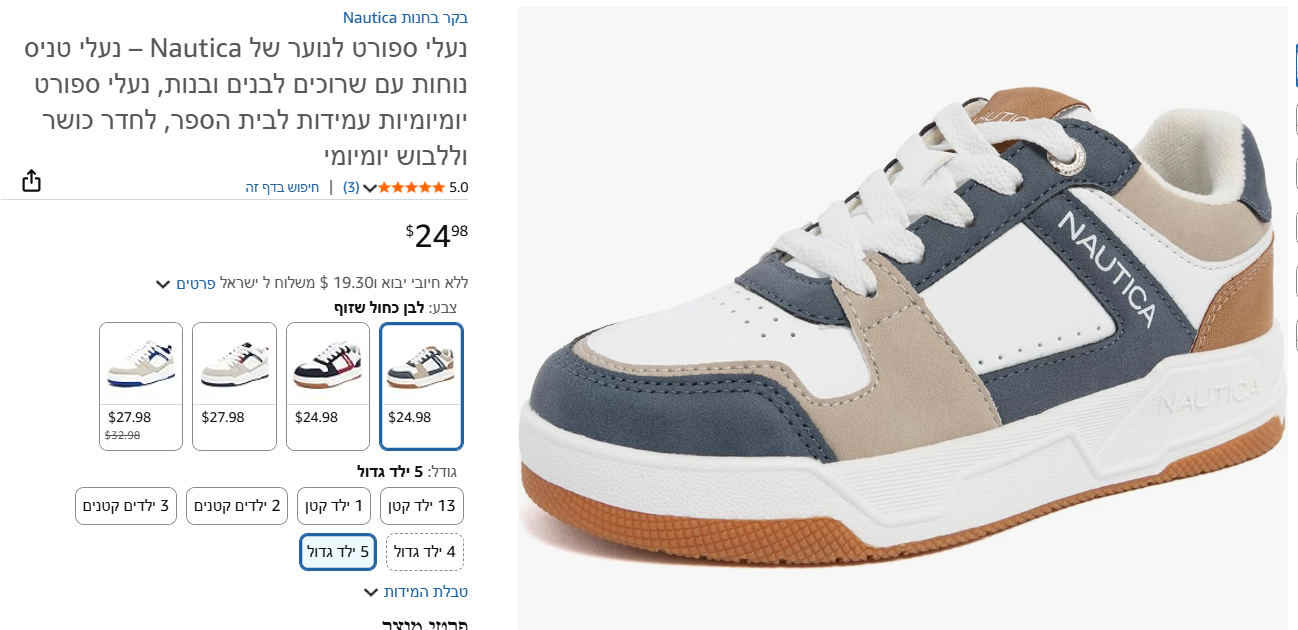Pick size 4 ילד גדול option

point(425,552)
